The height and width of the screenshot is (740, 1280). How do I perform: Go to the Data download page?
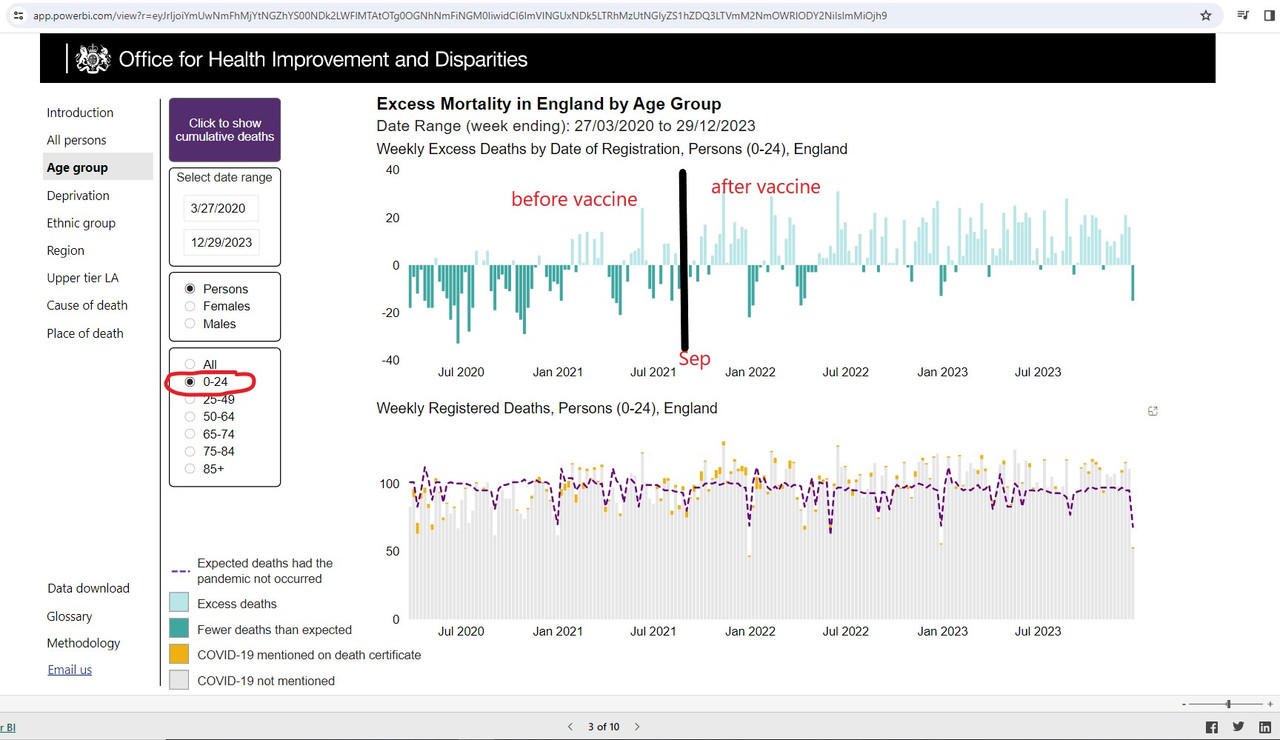89,588
